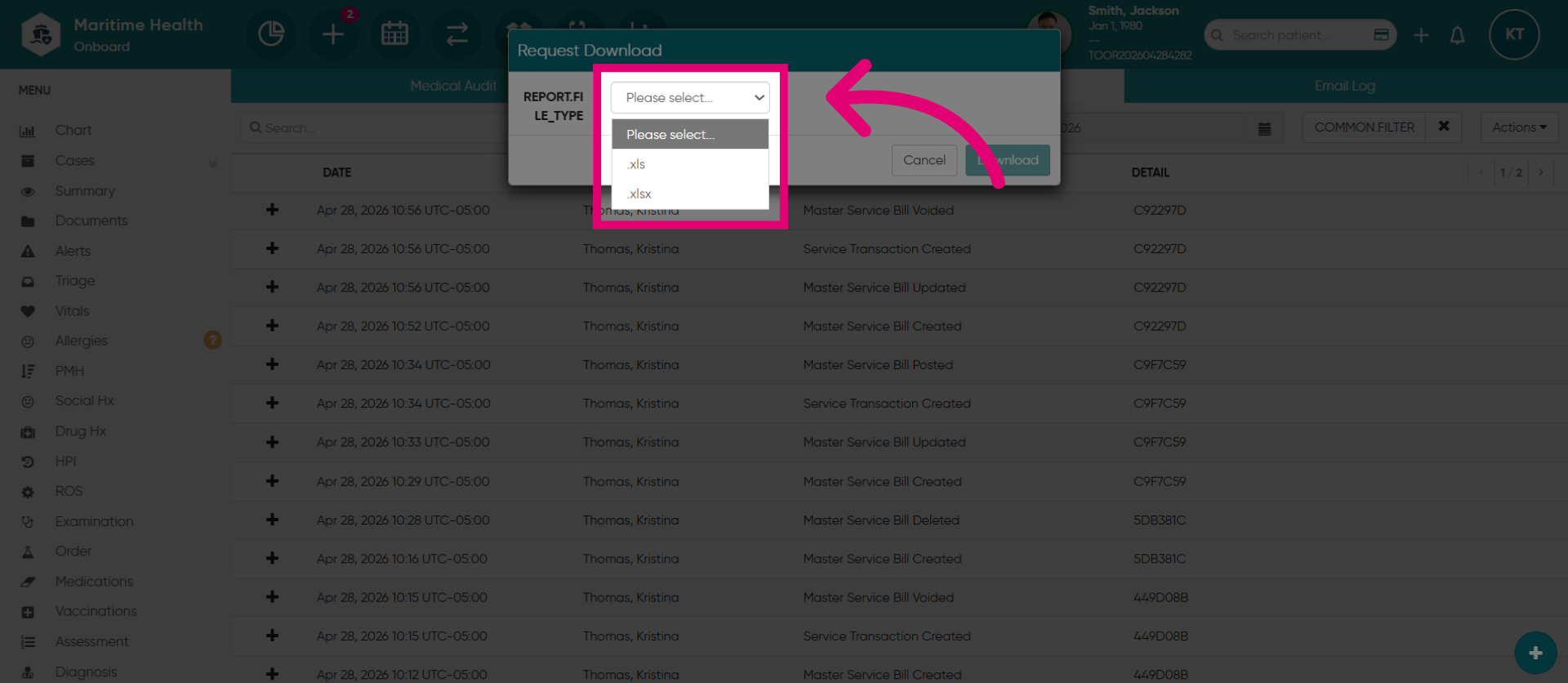Expand the 10:33 Master Service Bill Updated row
Viewport: 1568px width, 683px height.
[272, 442]
